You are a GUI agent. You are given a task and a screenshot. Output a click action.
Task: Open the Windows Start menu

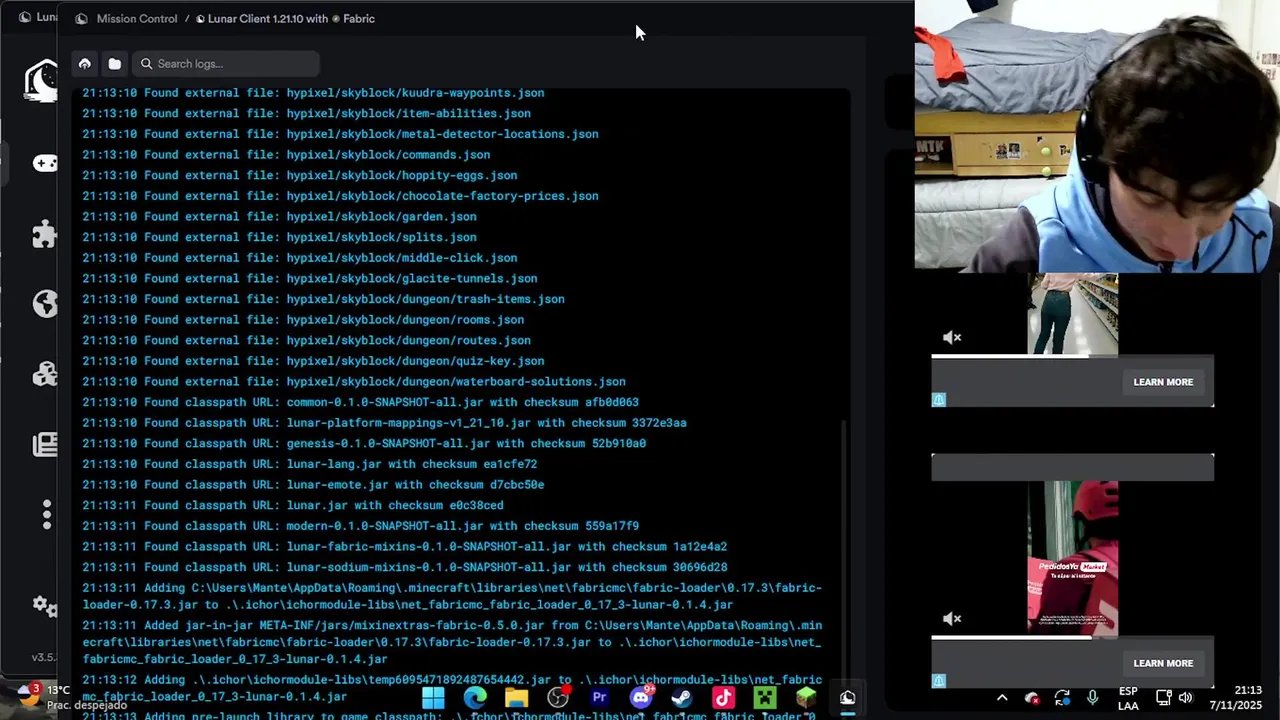433,698
